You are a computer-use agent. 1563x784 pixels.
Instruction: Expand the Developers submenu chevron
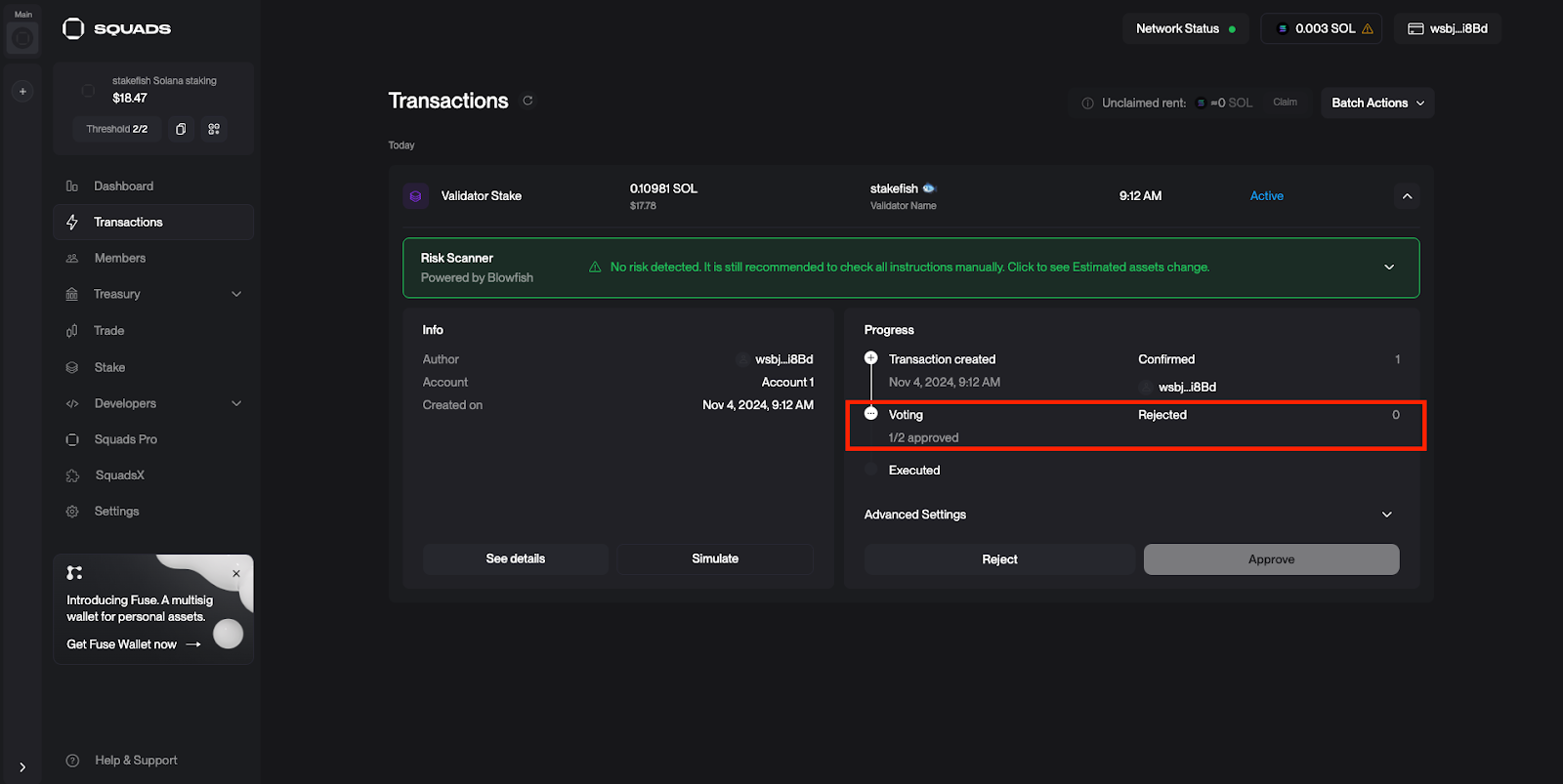click(x=236, y=404)
